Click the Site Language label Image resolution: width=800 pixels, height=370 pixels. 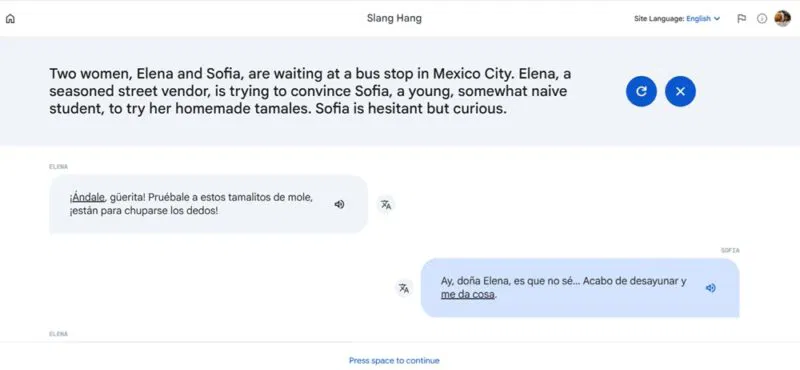pos(659,18)
